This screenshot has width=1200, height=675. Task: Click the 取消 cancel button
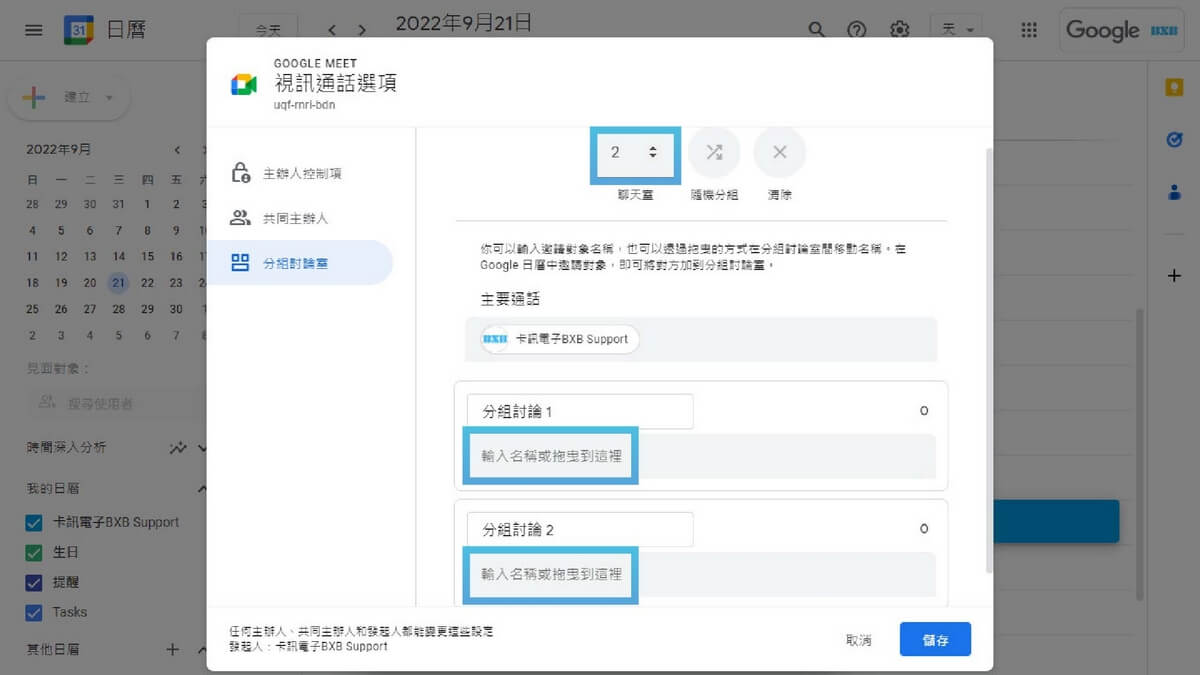pyautogui.click(x=858, y=640)
